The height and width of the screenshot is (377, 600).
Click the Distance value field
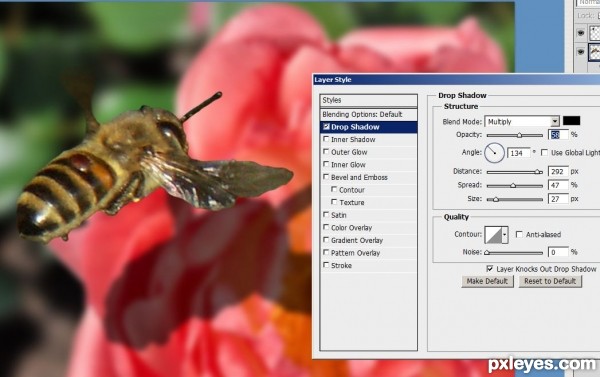coord(558,171)
